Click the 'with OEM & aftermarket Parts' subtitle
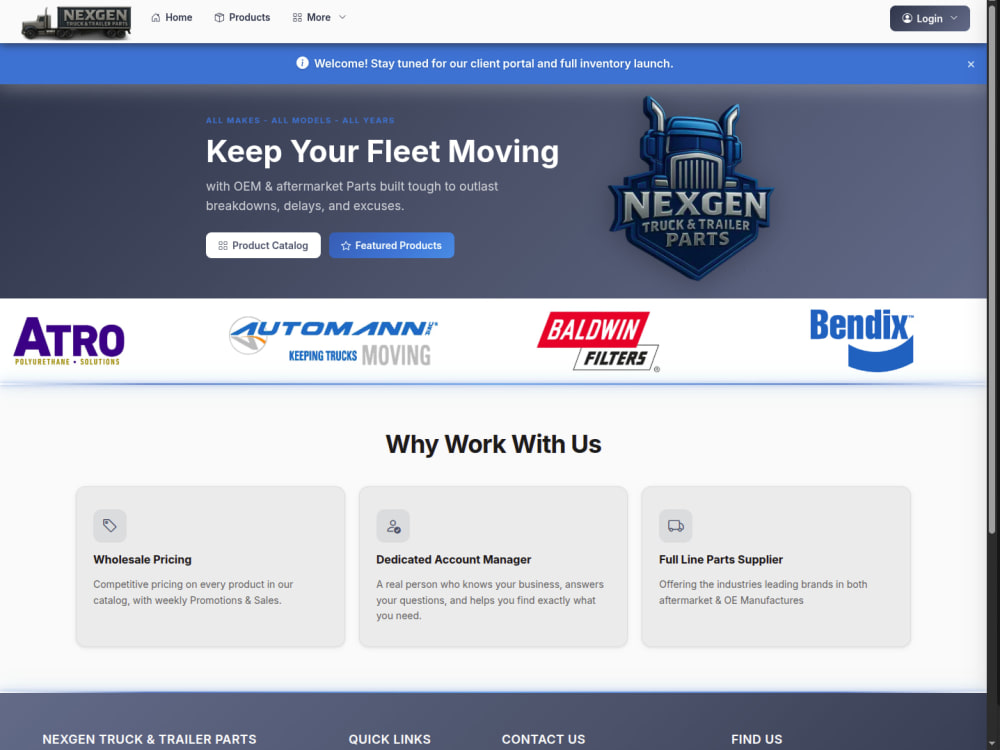Image resolution: width=1000 pixels, height=750 pixels. tap(352, 196)
